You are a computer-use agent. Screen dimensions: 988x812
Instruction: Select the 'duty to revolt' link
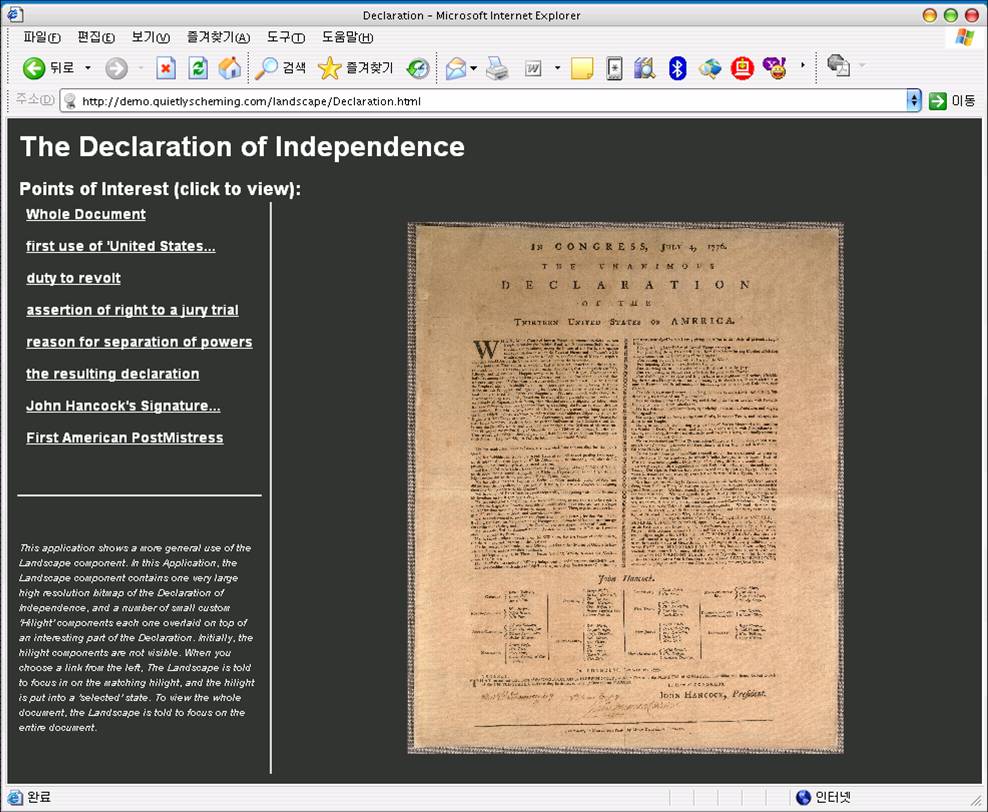click(x=73, y=278)
